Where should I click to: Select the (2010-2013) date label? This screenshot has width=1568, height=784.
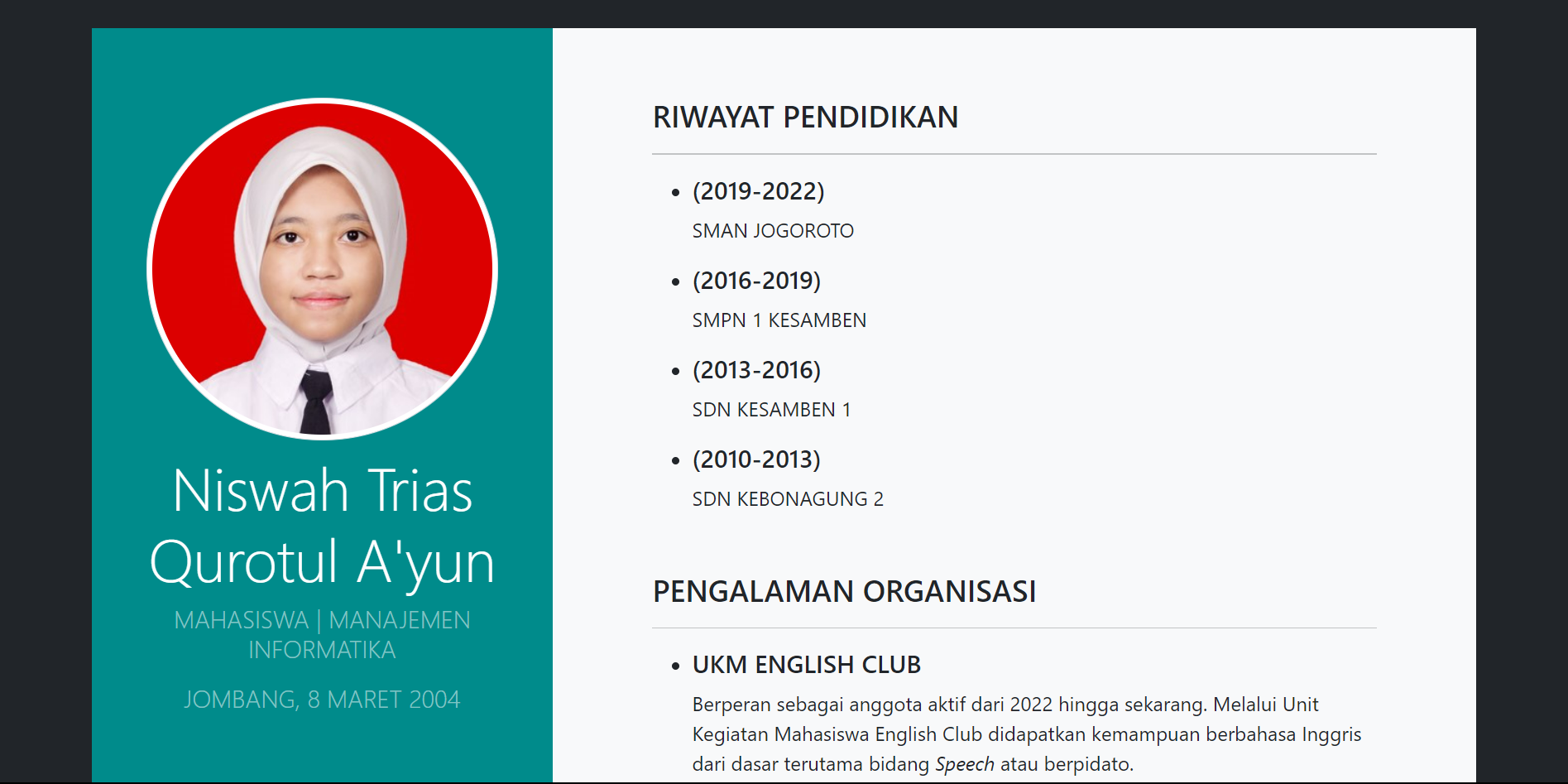pyautogui.click(x=756, y=459)
